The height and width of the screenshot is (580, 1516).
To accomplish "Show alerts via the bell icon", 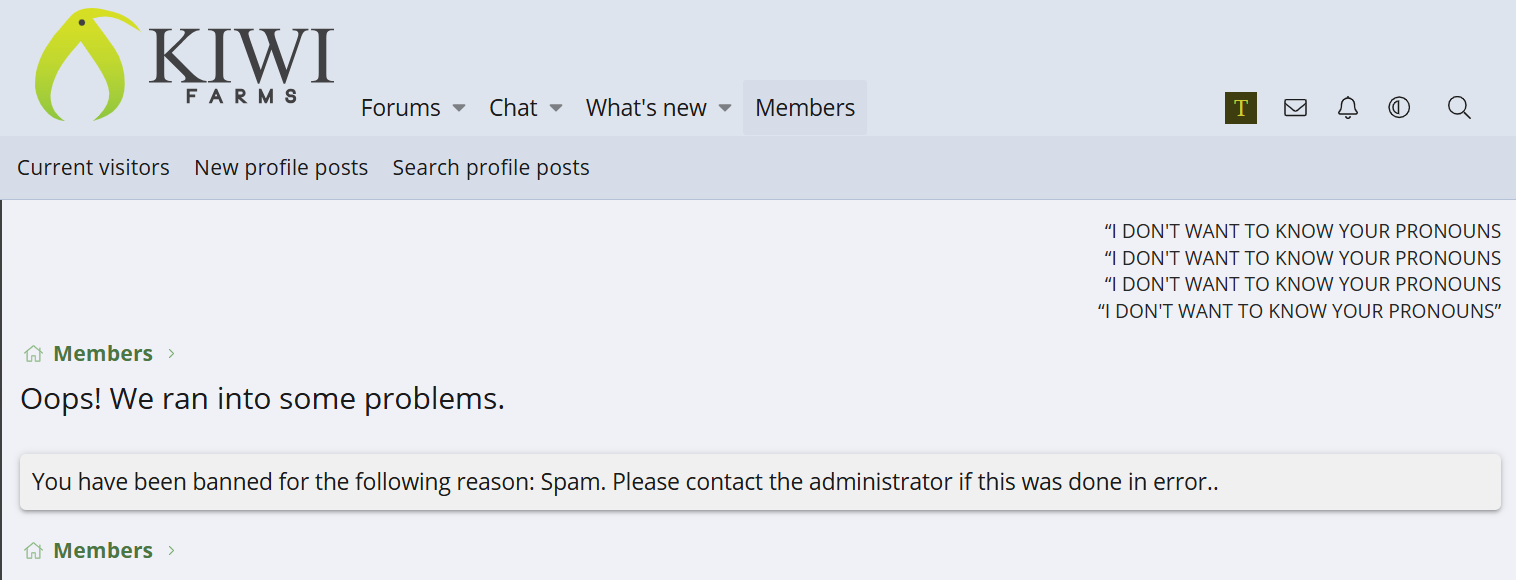I will tap(1348, 108).
